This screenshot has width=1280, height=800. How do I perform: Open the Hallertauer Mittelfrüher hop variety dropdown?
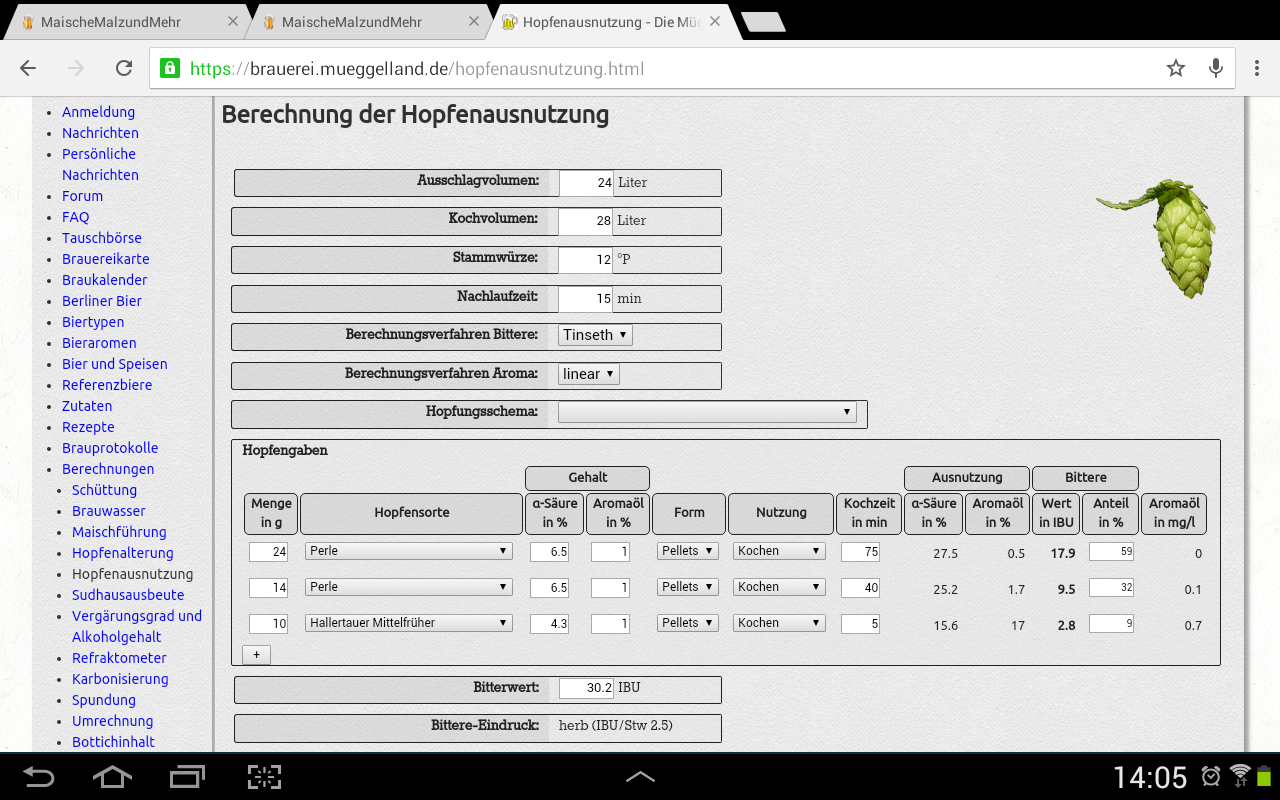(x=408, y=623)
